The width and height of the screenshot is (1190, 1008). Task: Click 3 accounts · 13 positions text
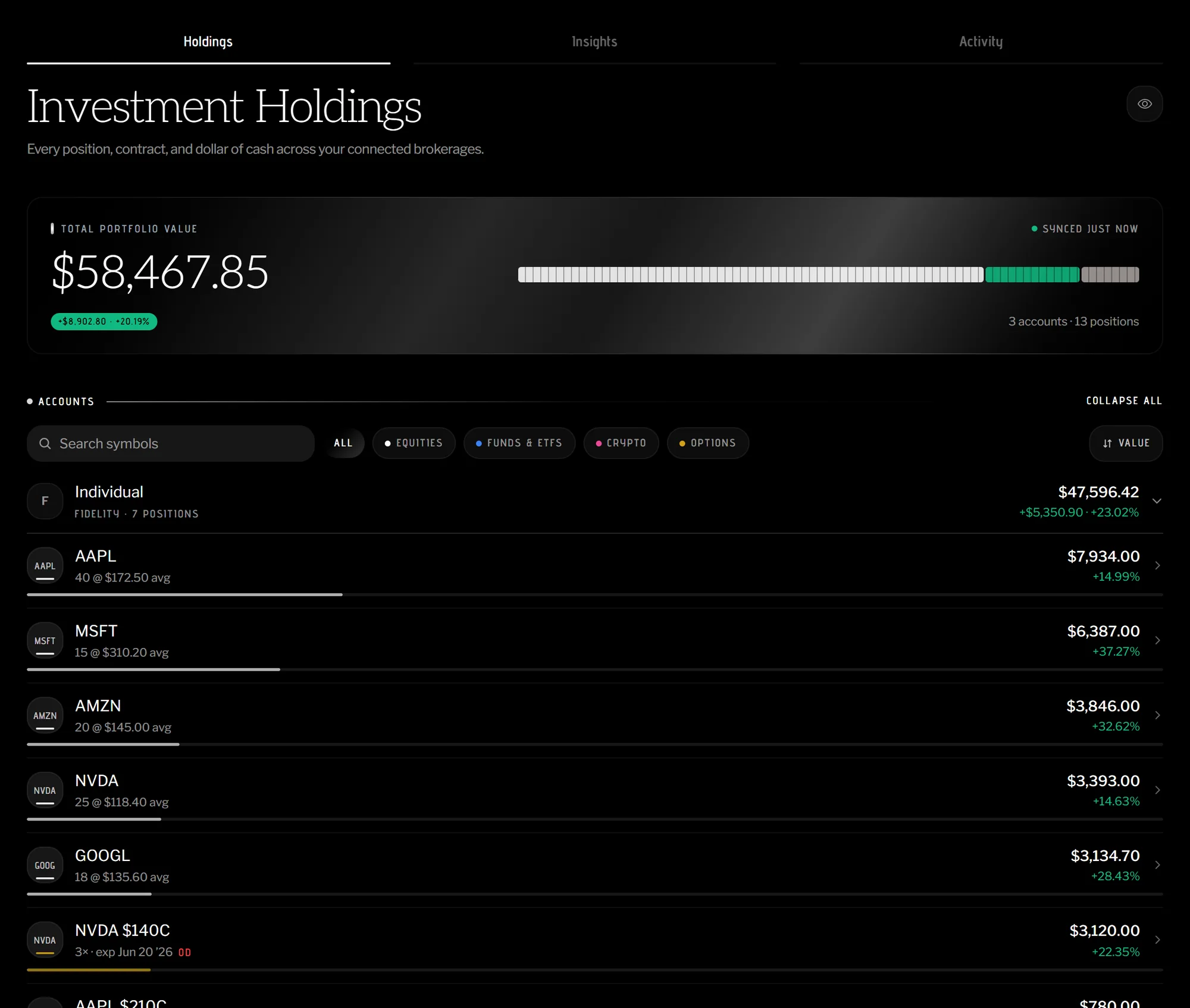[x=1073, y=321]
